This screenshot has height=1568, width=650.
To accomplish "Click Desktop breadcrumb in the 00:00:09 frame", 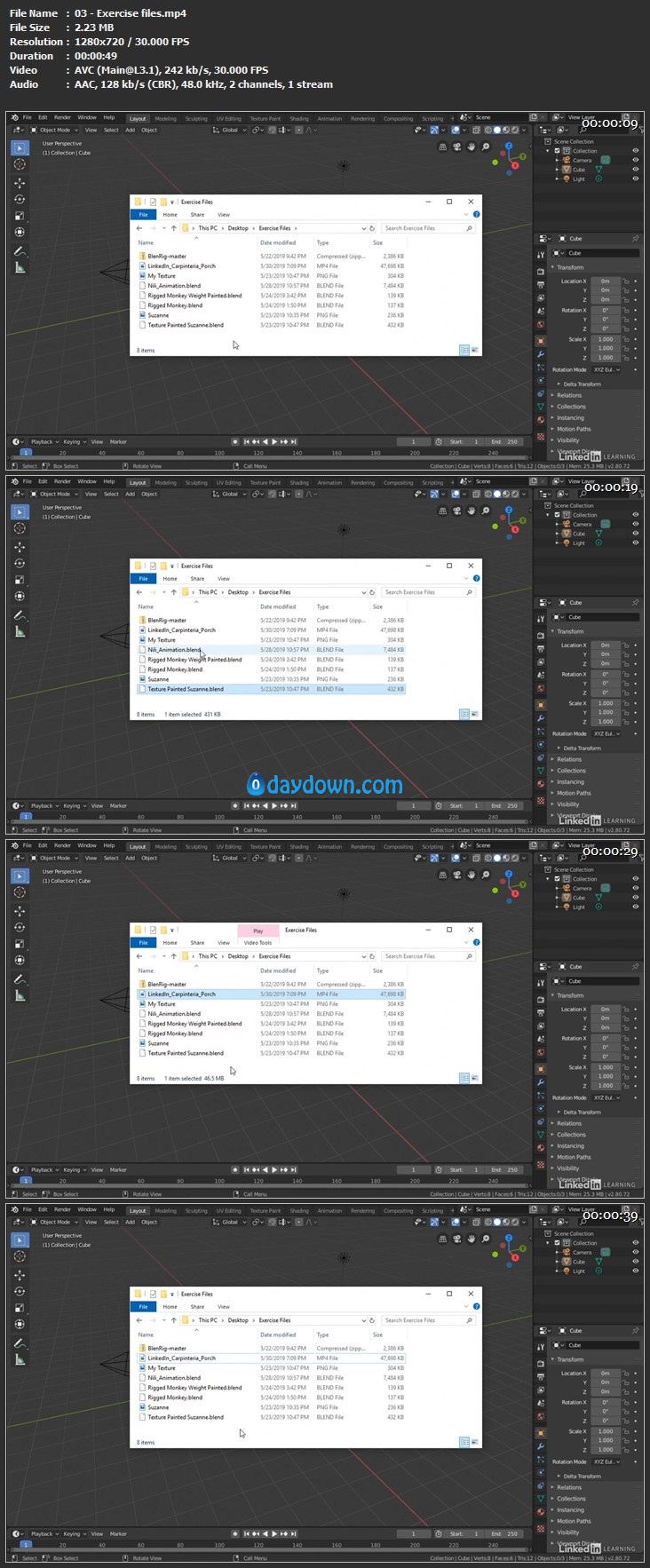I will pyautogui.click(x=238, y=228).
